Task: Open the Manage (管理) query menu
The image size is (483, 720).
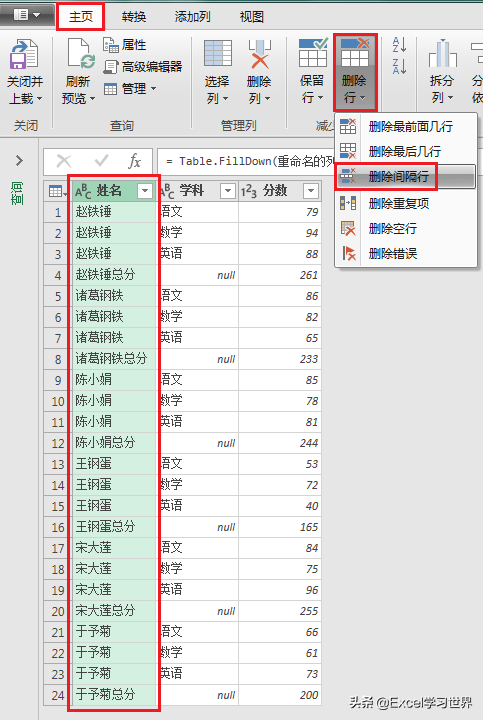Action: pos(130,89)
